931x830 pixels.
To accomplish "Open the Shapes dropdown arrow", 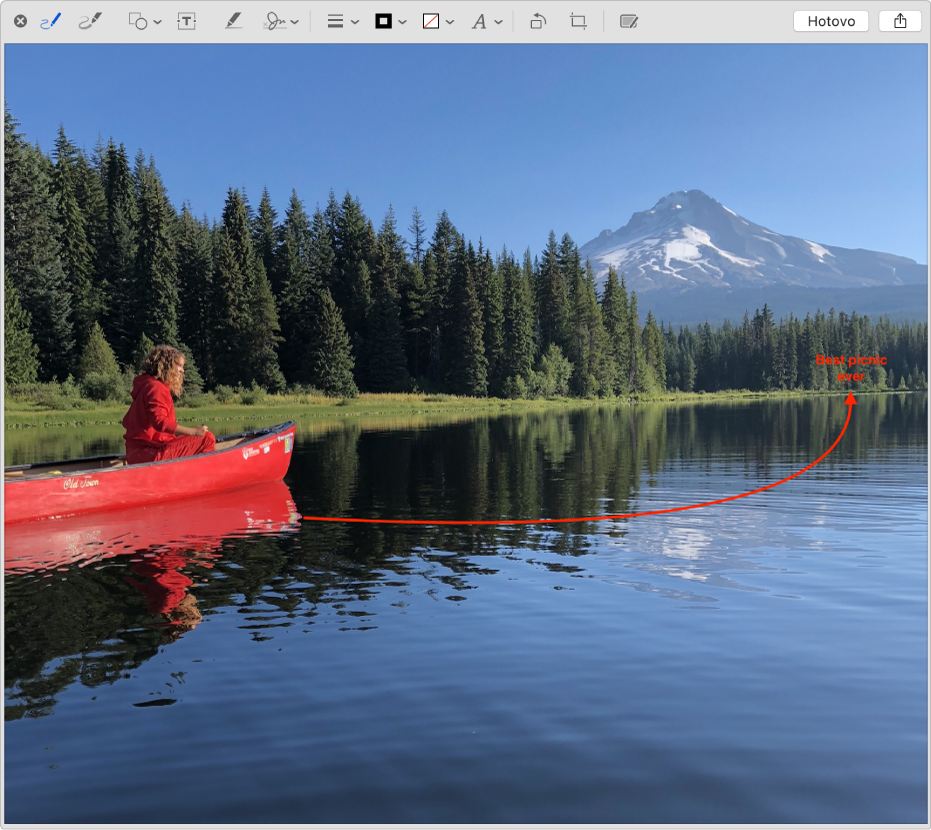I will 157,22.
